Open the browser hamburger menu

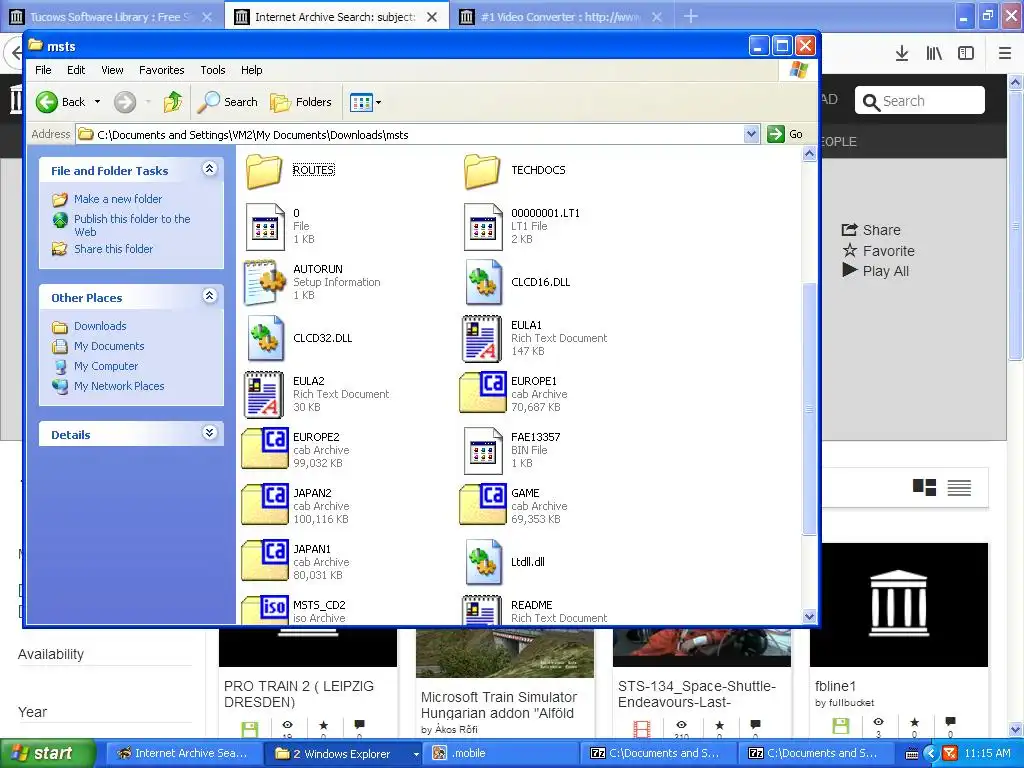(1005, 54)
